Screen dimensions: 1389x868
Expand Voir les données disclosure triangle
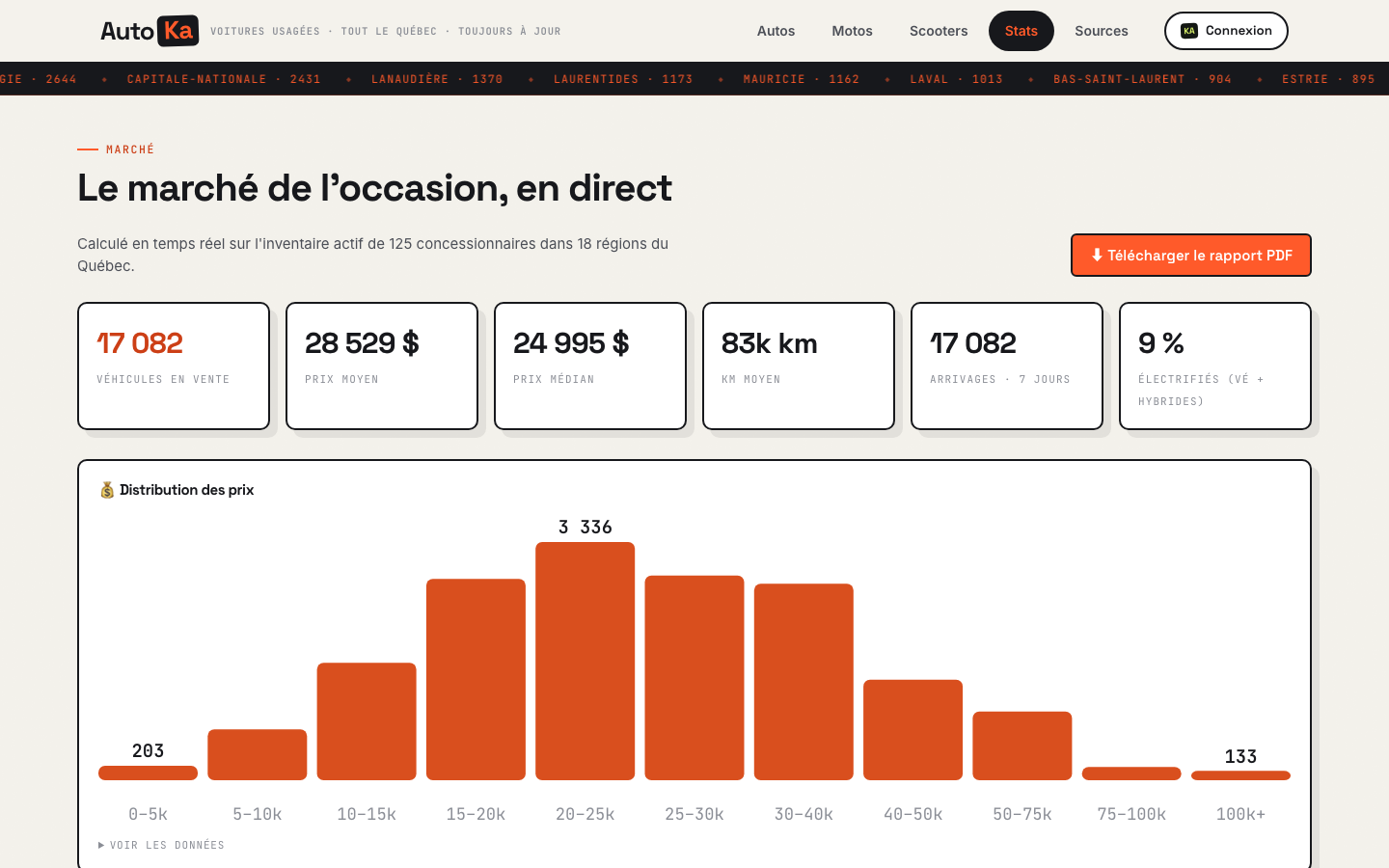[x=101, y=845]
